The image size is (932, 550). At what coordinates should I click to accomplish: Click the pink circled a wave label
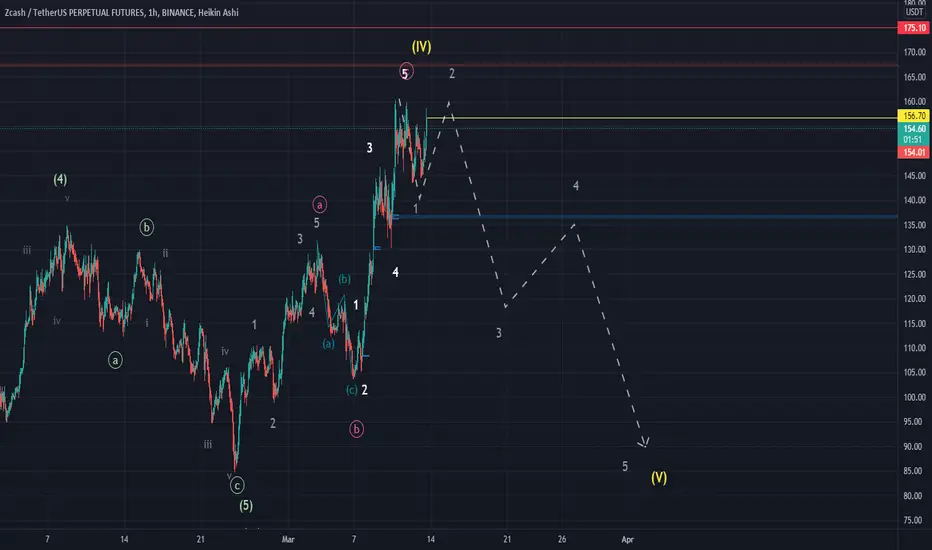[x=320, y=205]
